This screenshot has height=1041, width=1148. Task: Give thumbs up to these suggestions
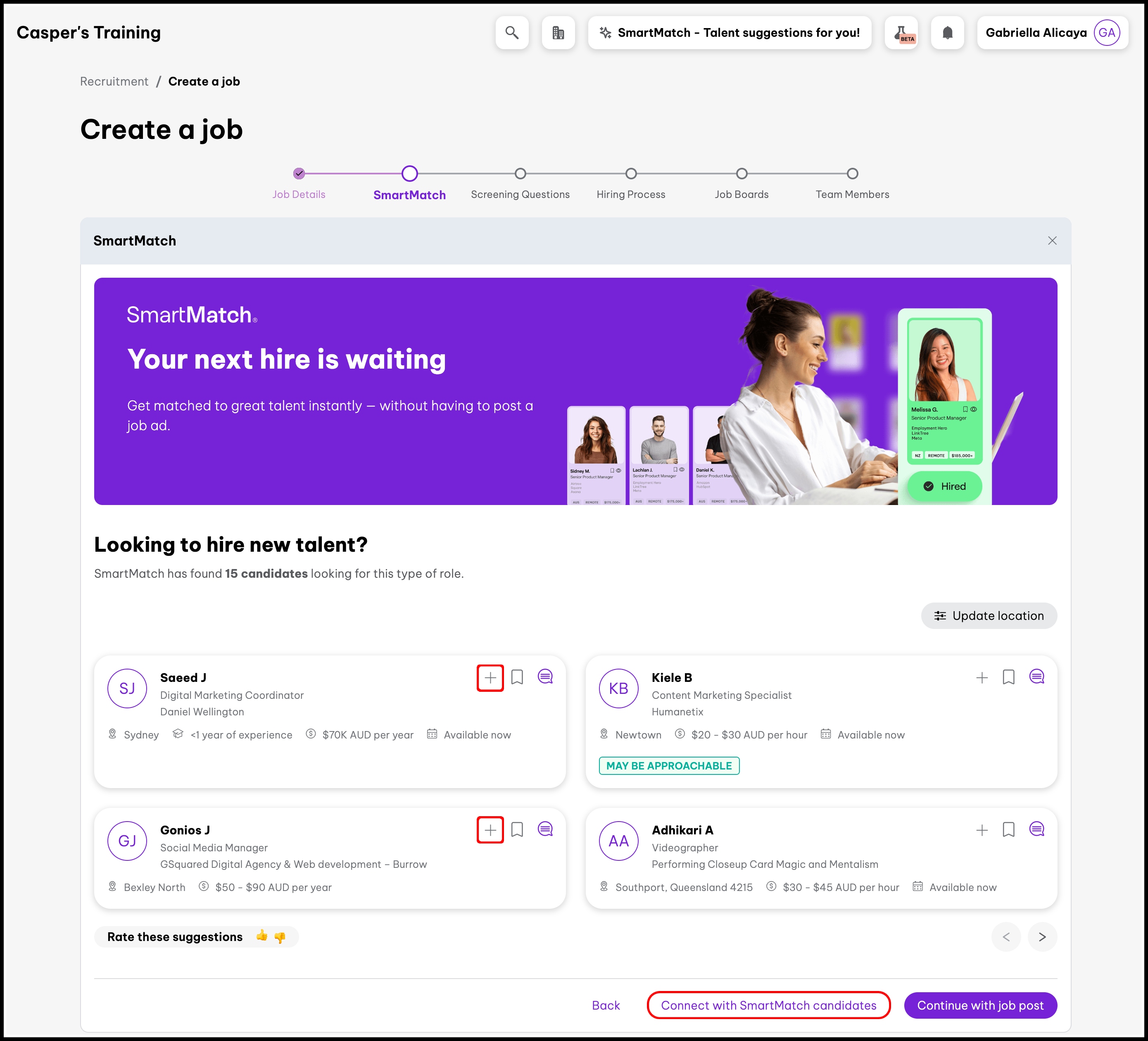coord(261,936)
